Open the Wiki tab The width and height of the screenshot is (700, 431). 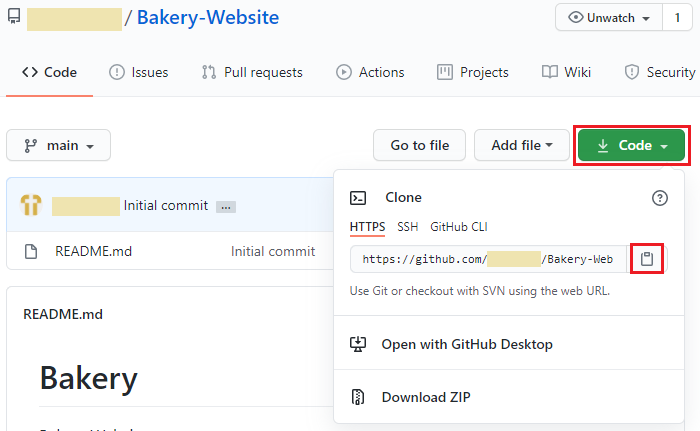(x=567, y=72)
